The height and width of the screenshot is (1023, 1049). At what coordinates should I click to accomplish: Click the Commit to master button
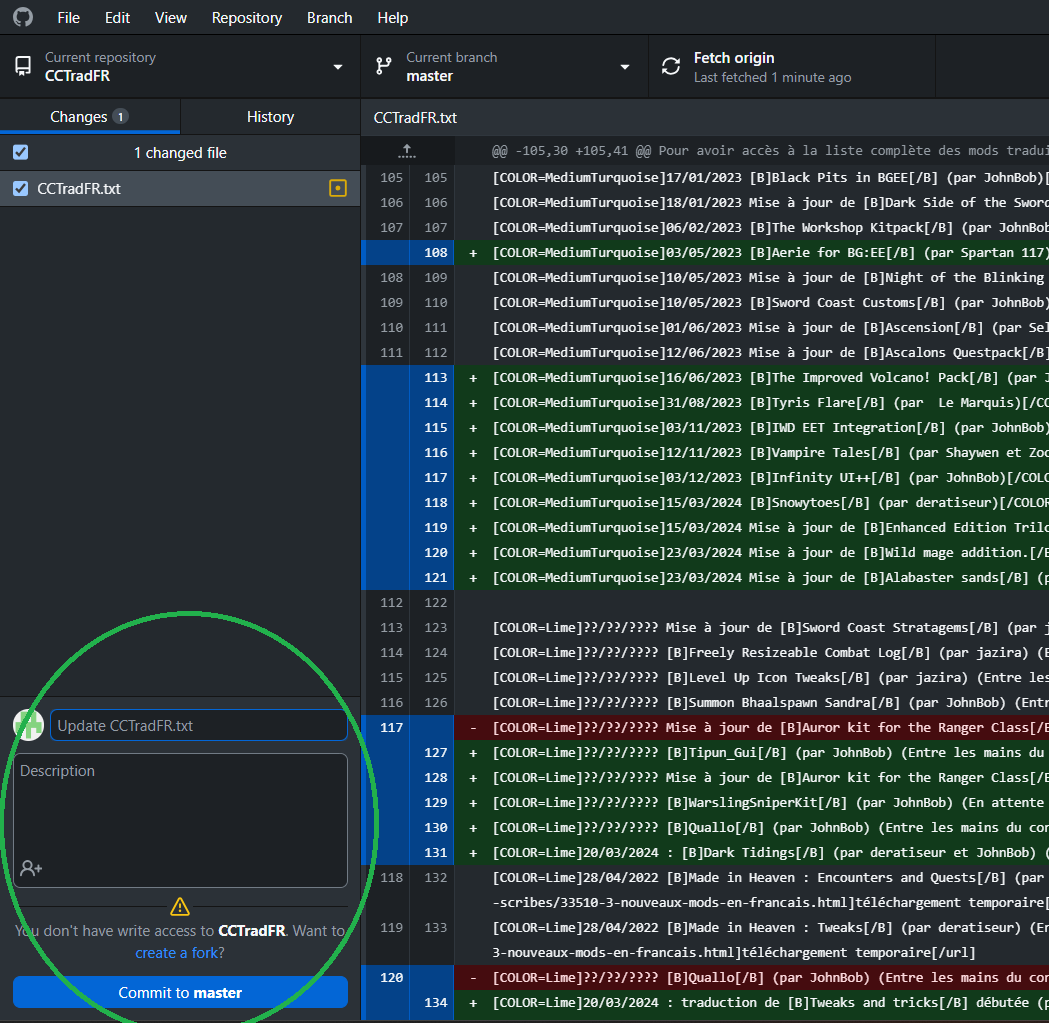180,993
